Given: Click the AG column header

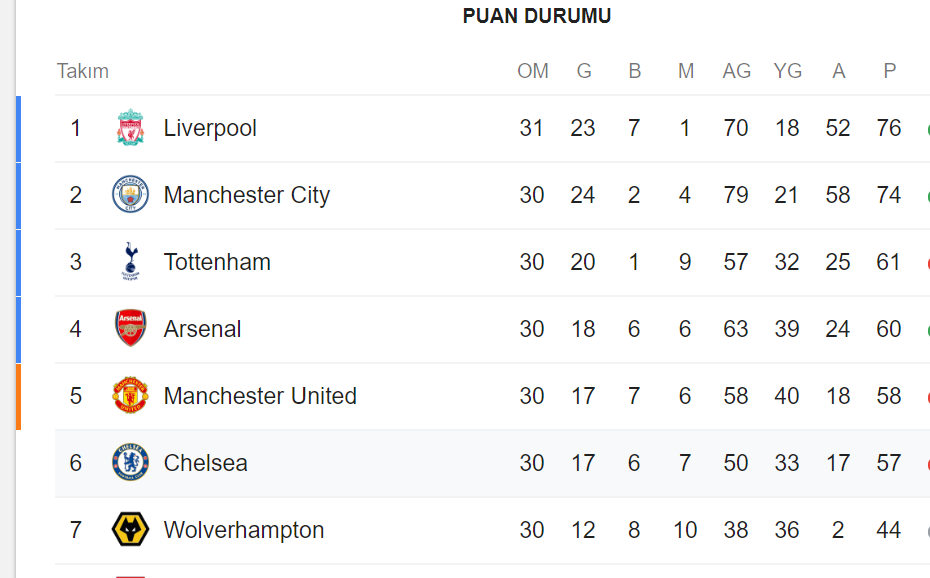Looking at the screenshot, I should 736,71.
